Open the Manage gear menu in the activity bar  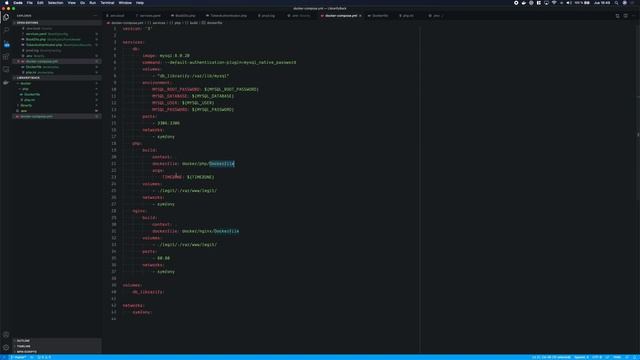click(x=6, y=347)
